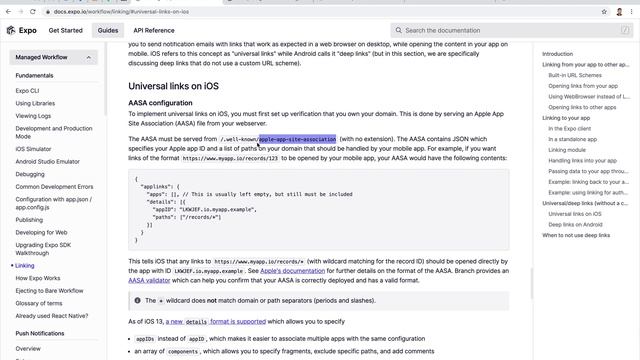Image resolution: width=640 pixels, height=360 pixels.
Task: Open Using Libraries sidebar page
Action: 35,103
